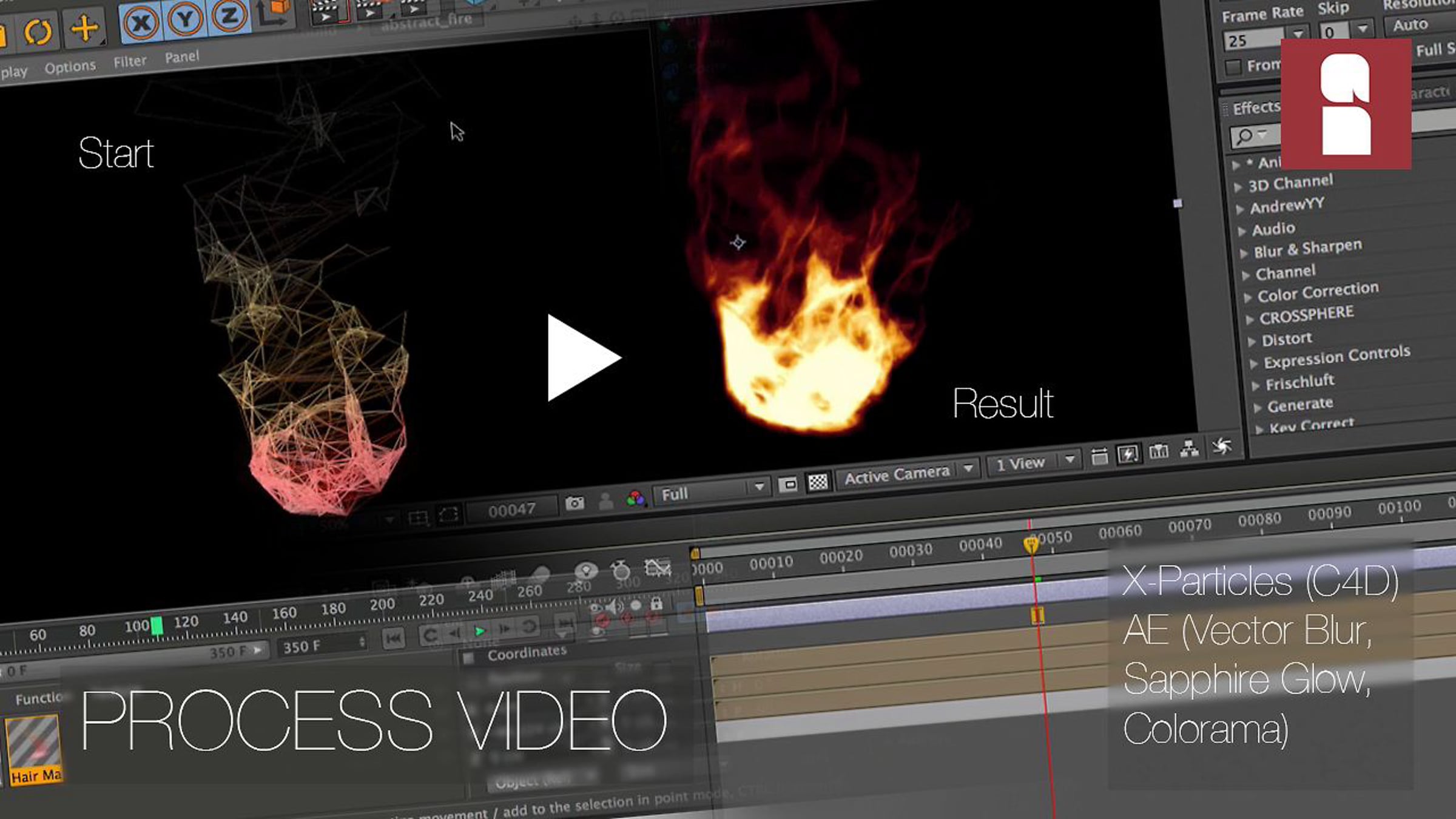Toggle the video eye column switch
The height and width of the screenshot is (819, 1456).
596,607
